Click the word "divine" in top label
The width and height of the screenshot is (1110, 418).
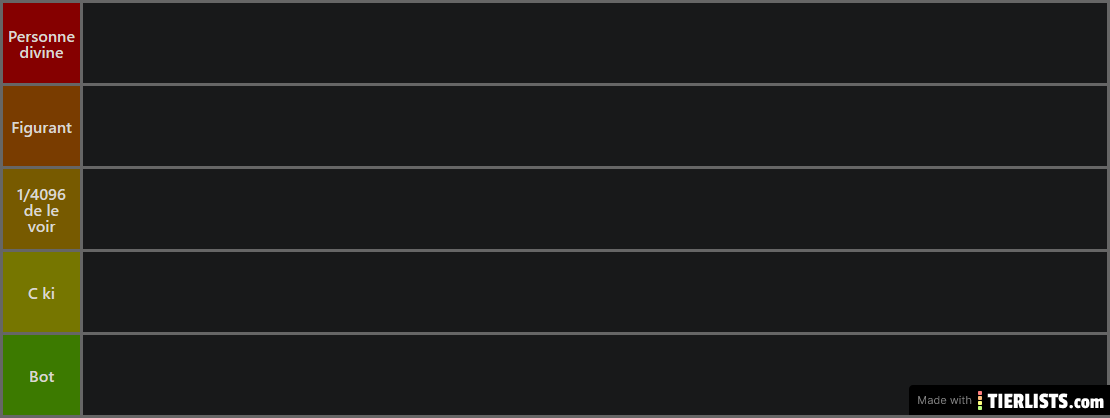coord(41,53)
